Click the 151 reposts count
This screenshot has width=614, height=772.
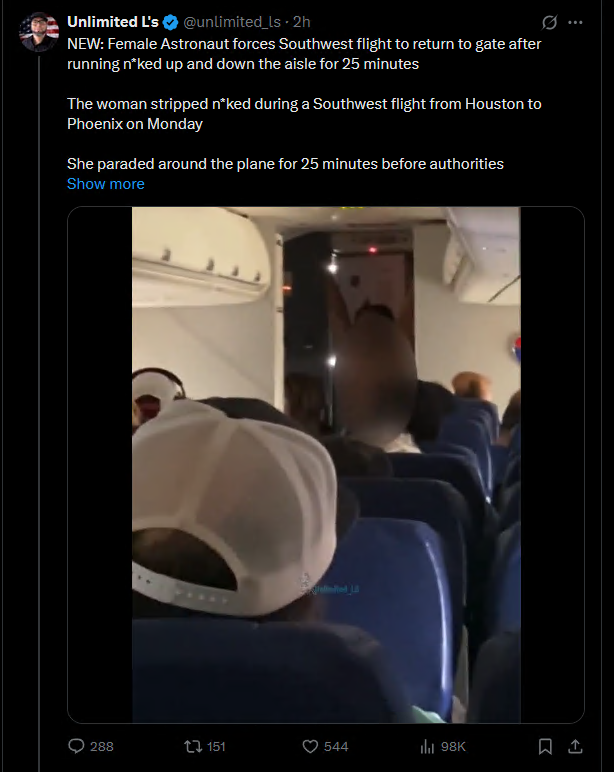click(x=216, y=747)
